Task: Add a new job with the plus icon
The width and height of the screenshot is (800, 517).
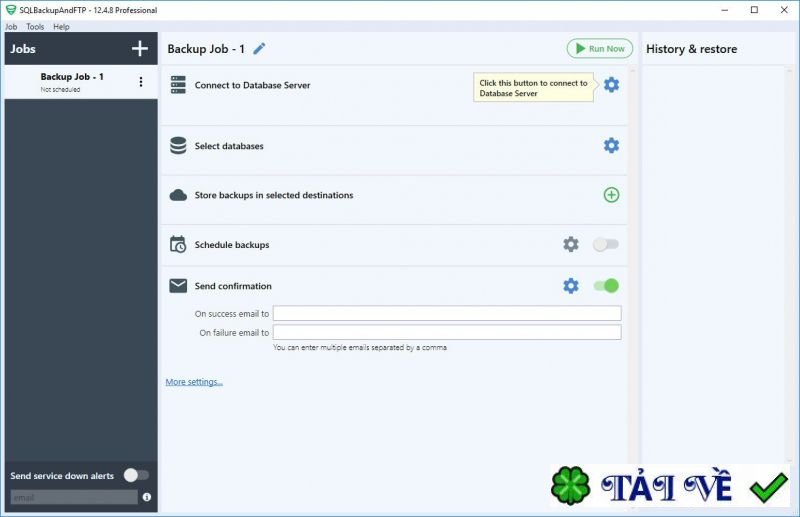Action: (140, 48)
